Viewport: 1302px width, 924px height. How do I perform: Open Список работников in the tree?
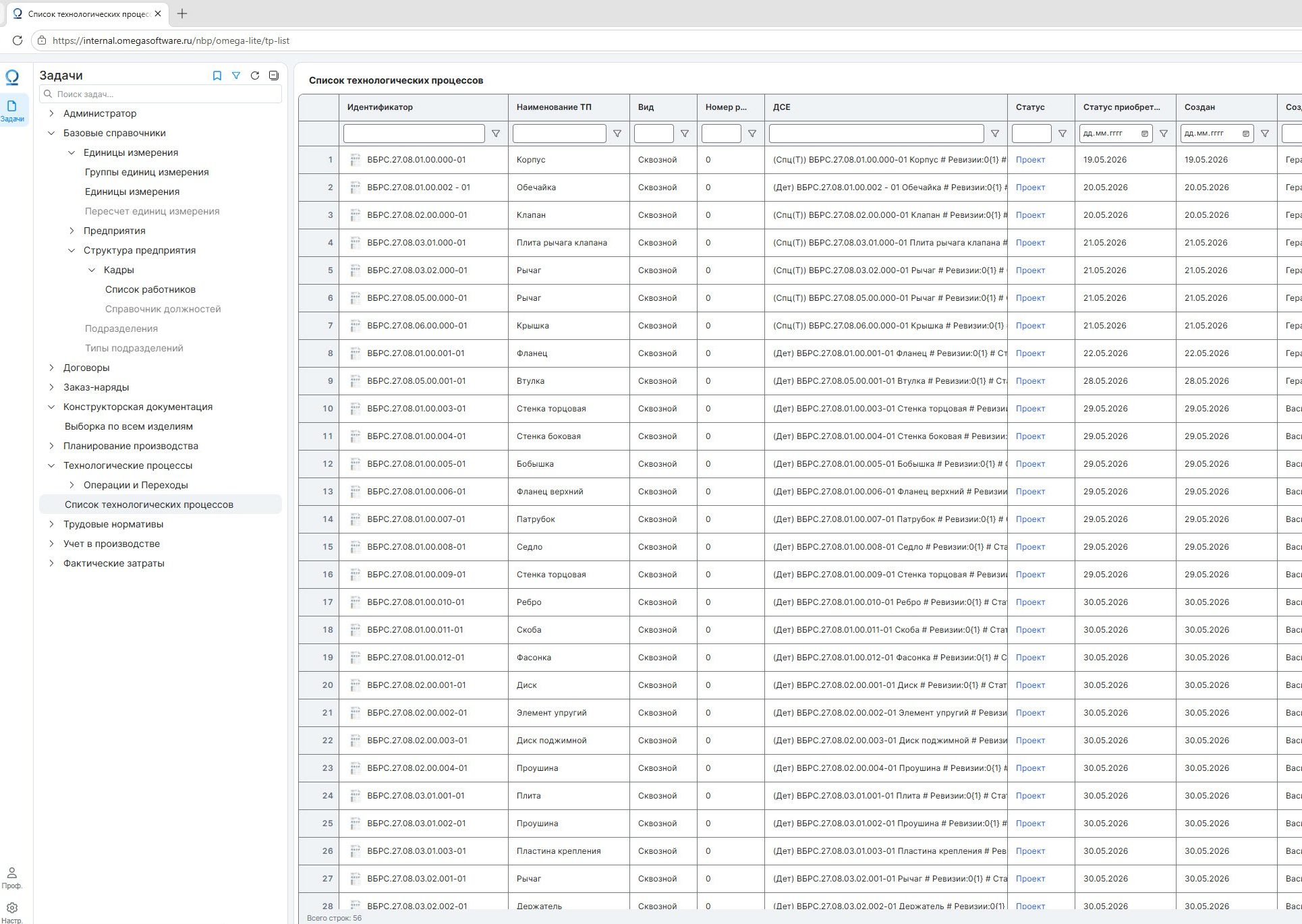[x=150, y=289]
